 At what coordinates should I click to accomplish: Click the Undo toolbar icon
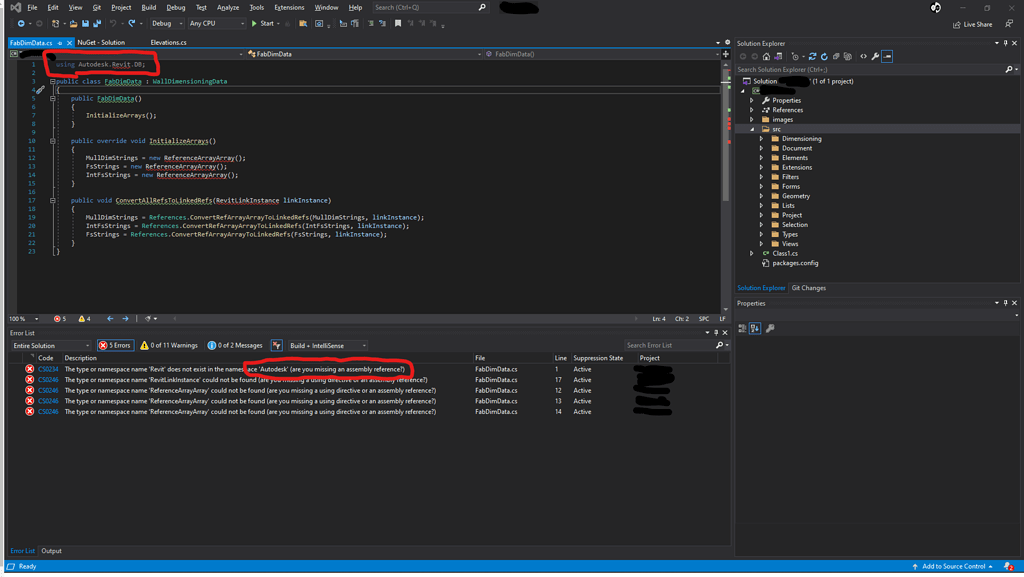(114, 23)
